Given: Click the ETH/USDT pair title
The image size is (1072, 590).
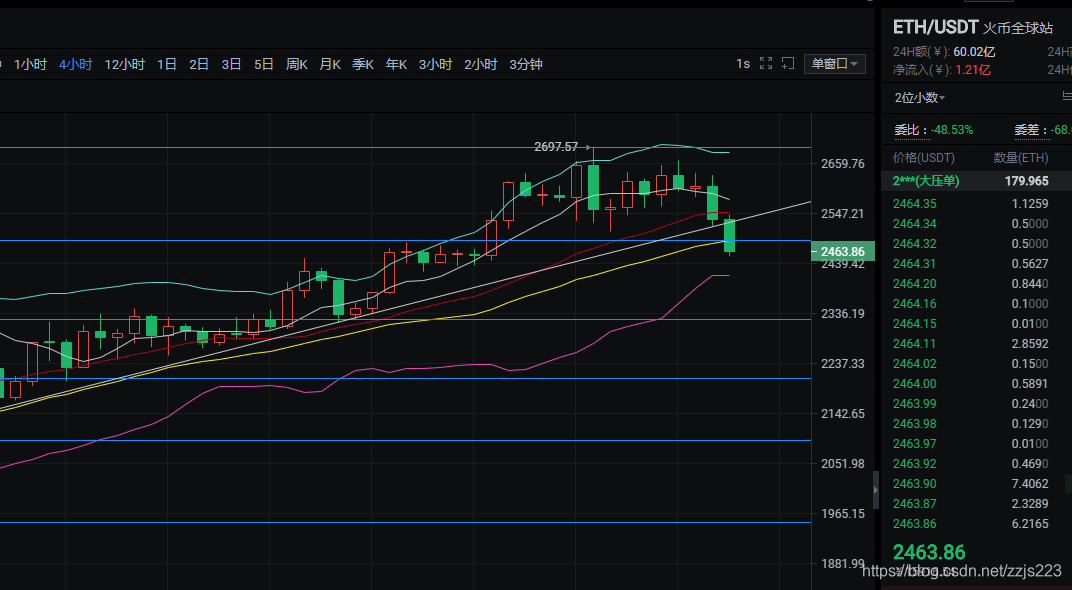Looking at the screenshot, I should point(935,27).
